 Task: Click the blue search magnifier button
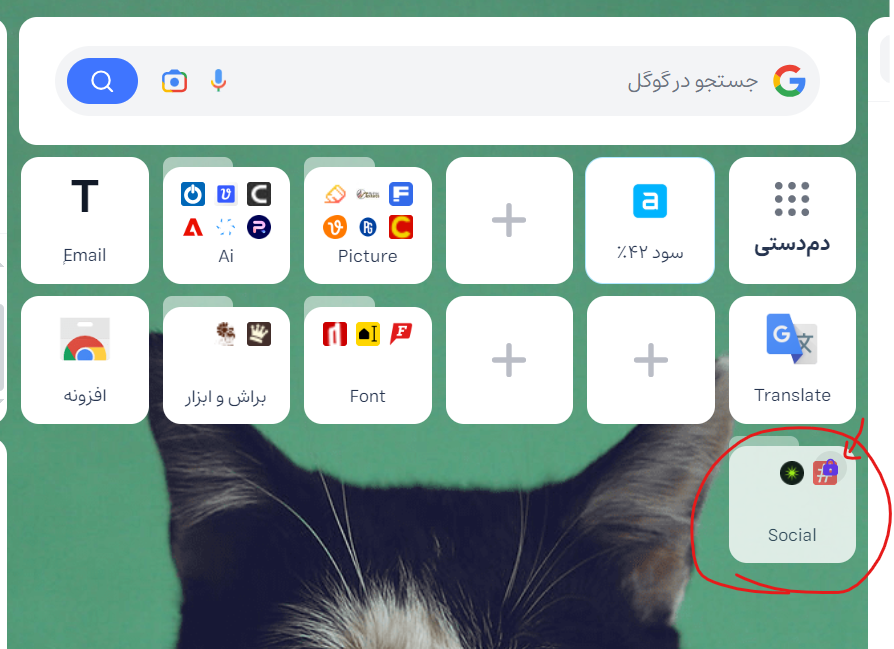tap(102, 81)
